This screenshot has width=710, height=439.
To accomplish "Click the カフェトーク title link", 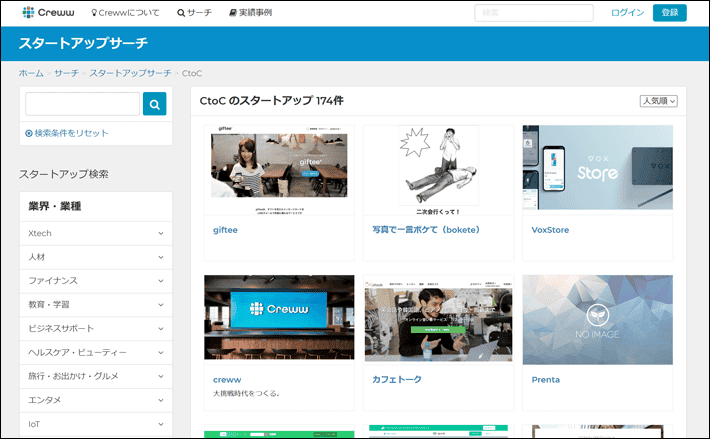I will pyautogui.click(x=397, y=380).
